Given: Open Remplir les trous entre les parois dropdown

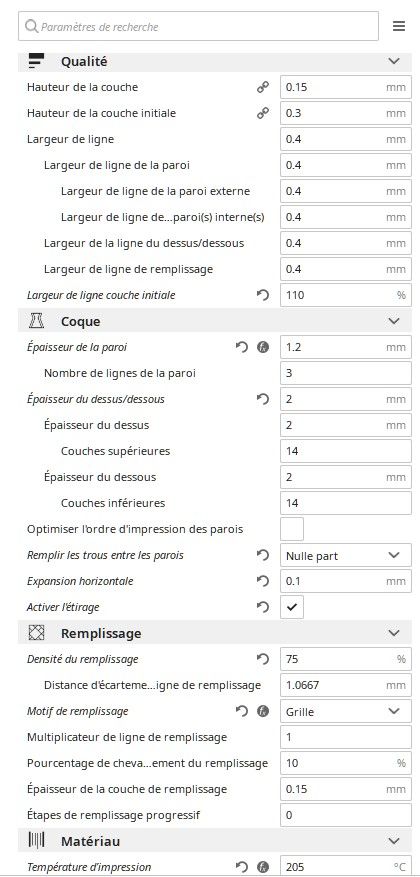Looking at the screenshot, I should pyautogui.click(x=346, y=555).
